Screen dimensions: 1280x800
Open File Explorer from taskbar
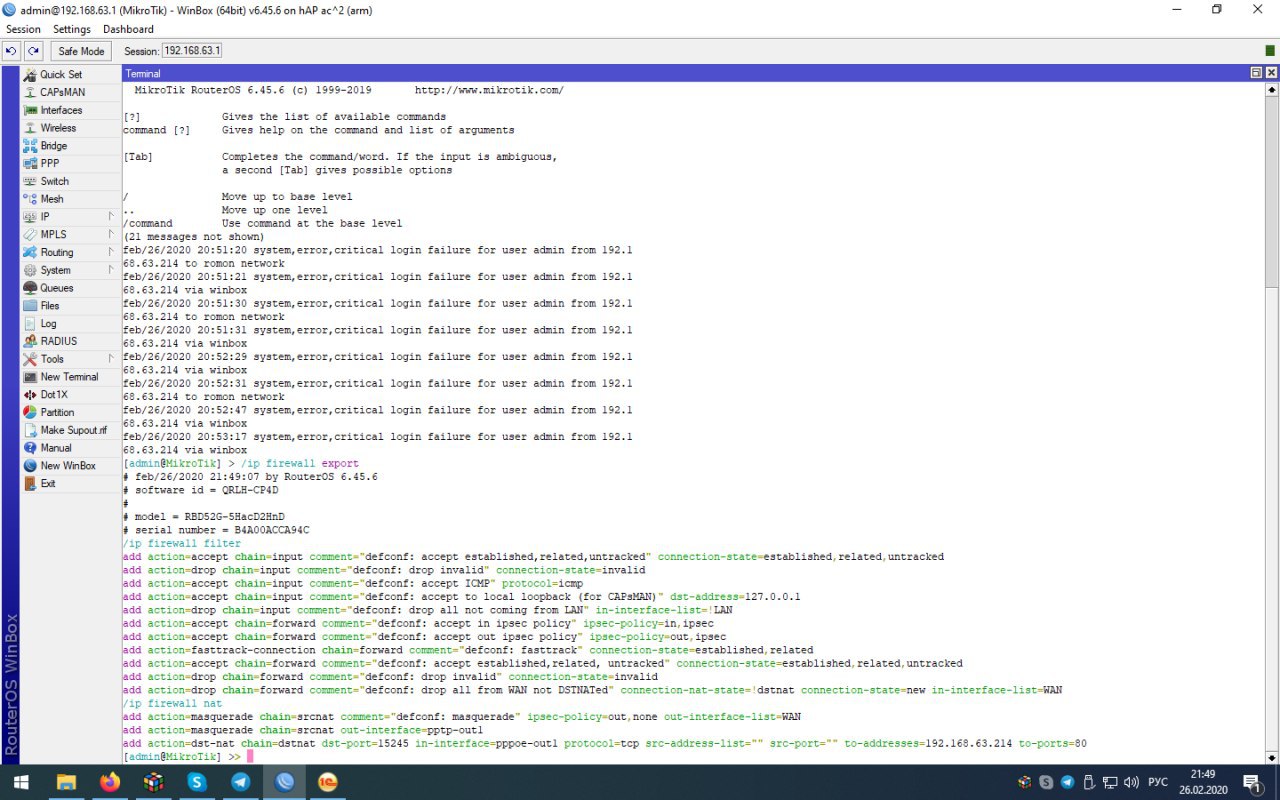[x=66, y=782]
